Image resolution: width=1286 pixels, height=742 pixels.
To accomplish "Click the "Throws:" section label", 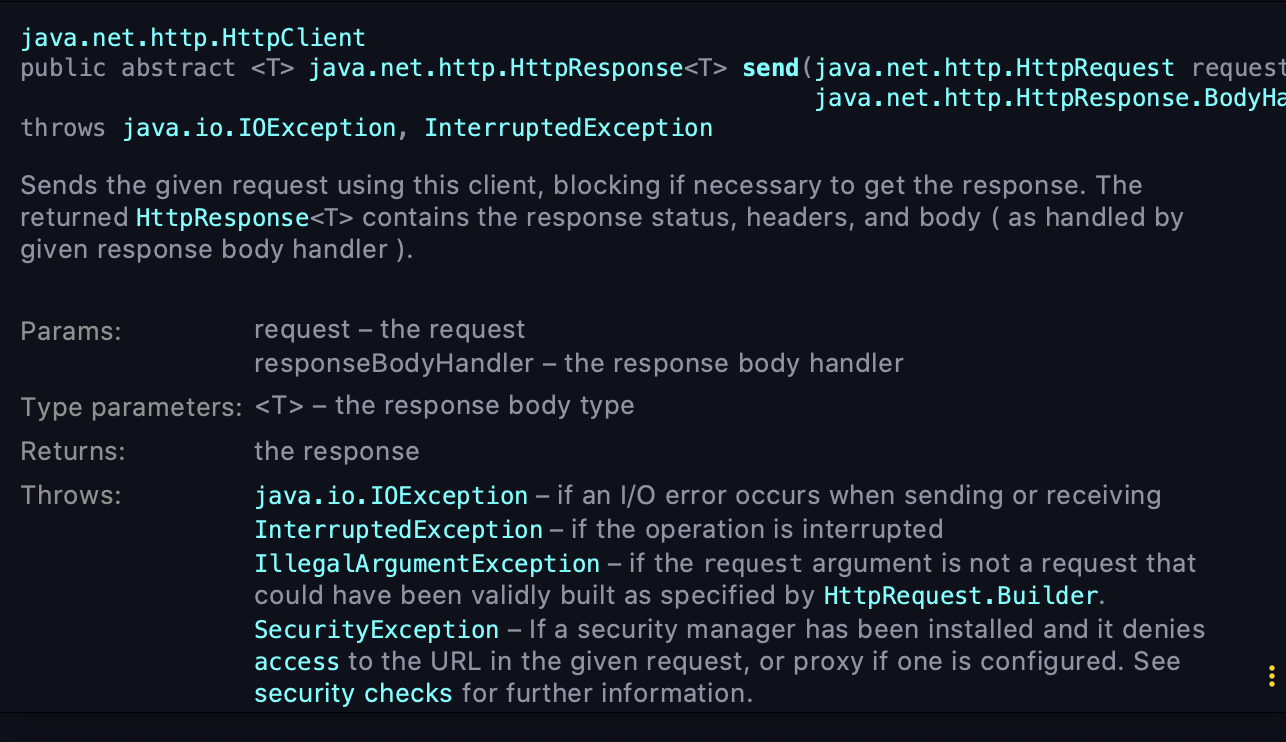I will point(70,495).
